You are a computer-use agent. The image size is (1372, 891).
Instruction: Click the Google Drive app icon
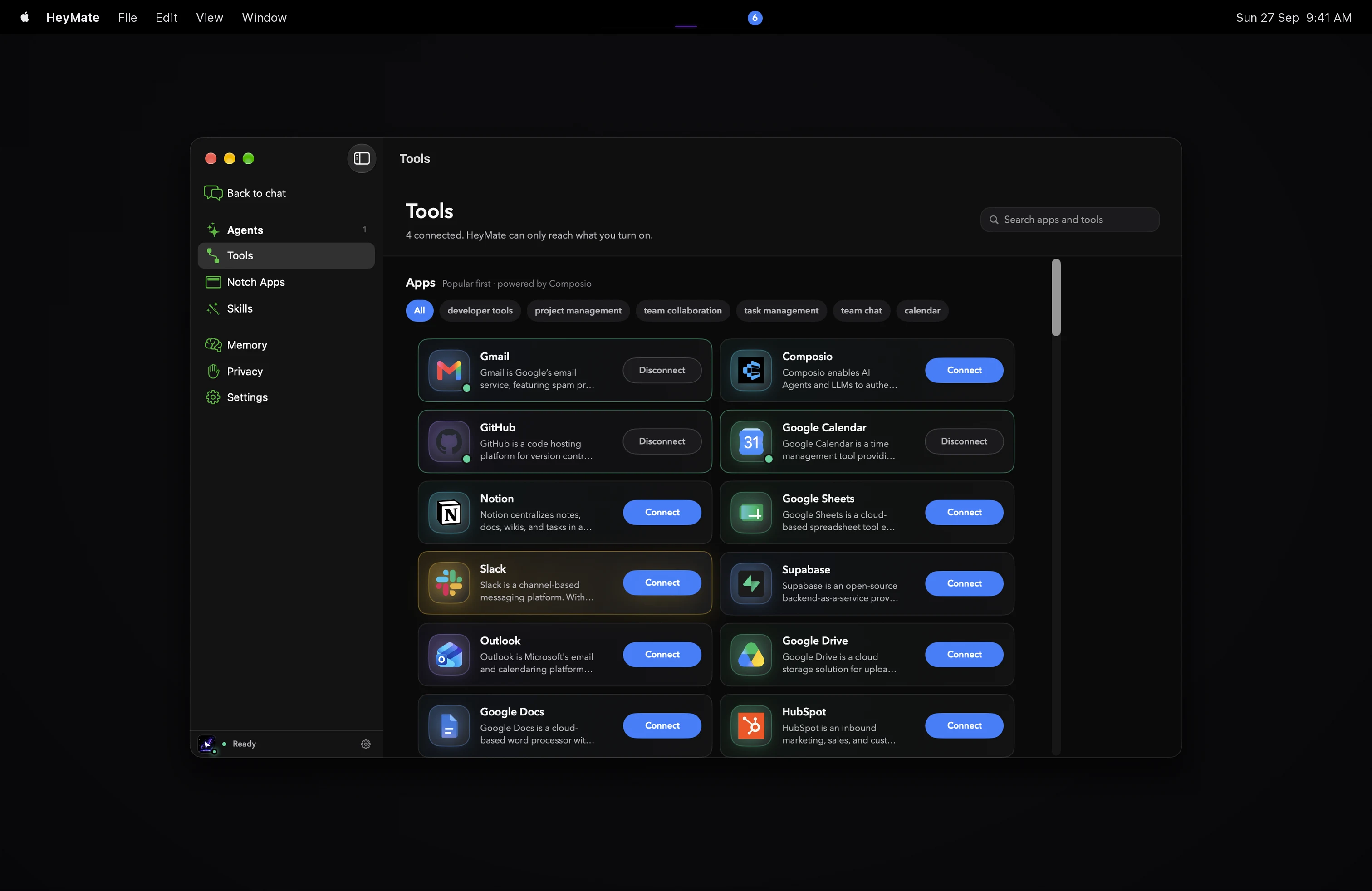[x=751, y=655]
